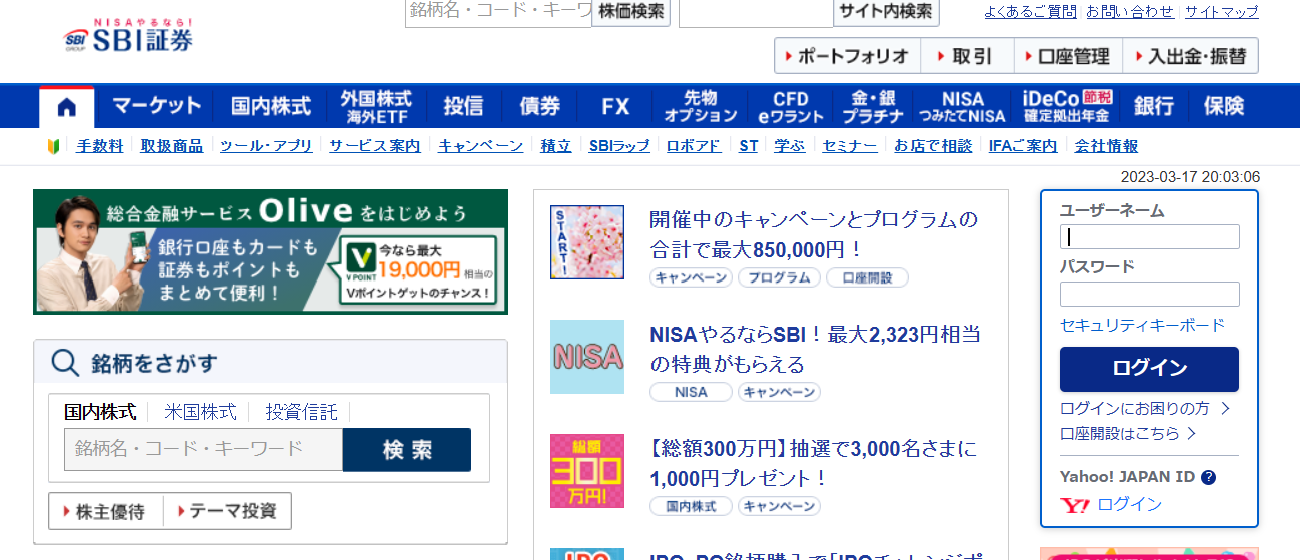Click the Yahoo! JAPAN ID help icon
This screenshot has height=560, width=1300.
point(1208,477)
